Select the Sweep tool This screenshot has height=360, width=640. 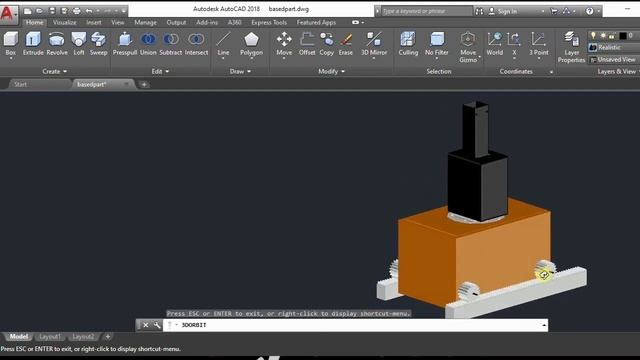tap(98, 44)
